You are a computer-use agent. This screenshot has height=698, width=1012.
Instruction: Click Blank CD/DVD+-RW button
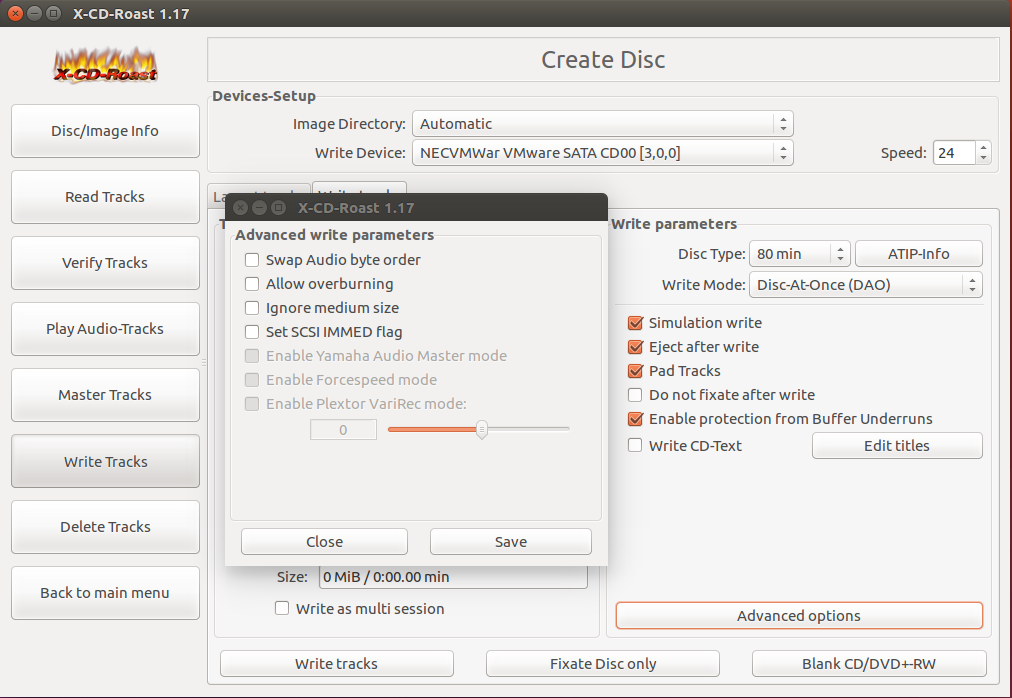869,664
